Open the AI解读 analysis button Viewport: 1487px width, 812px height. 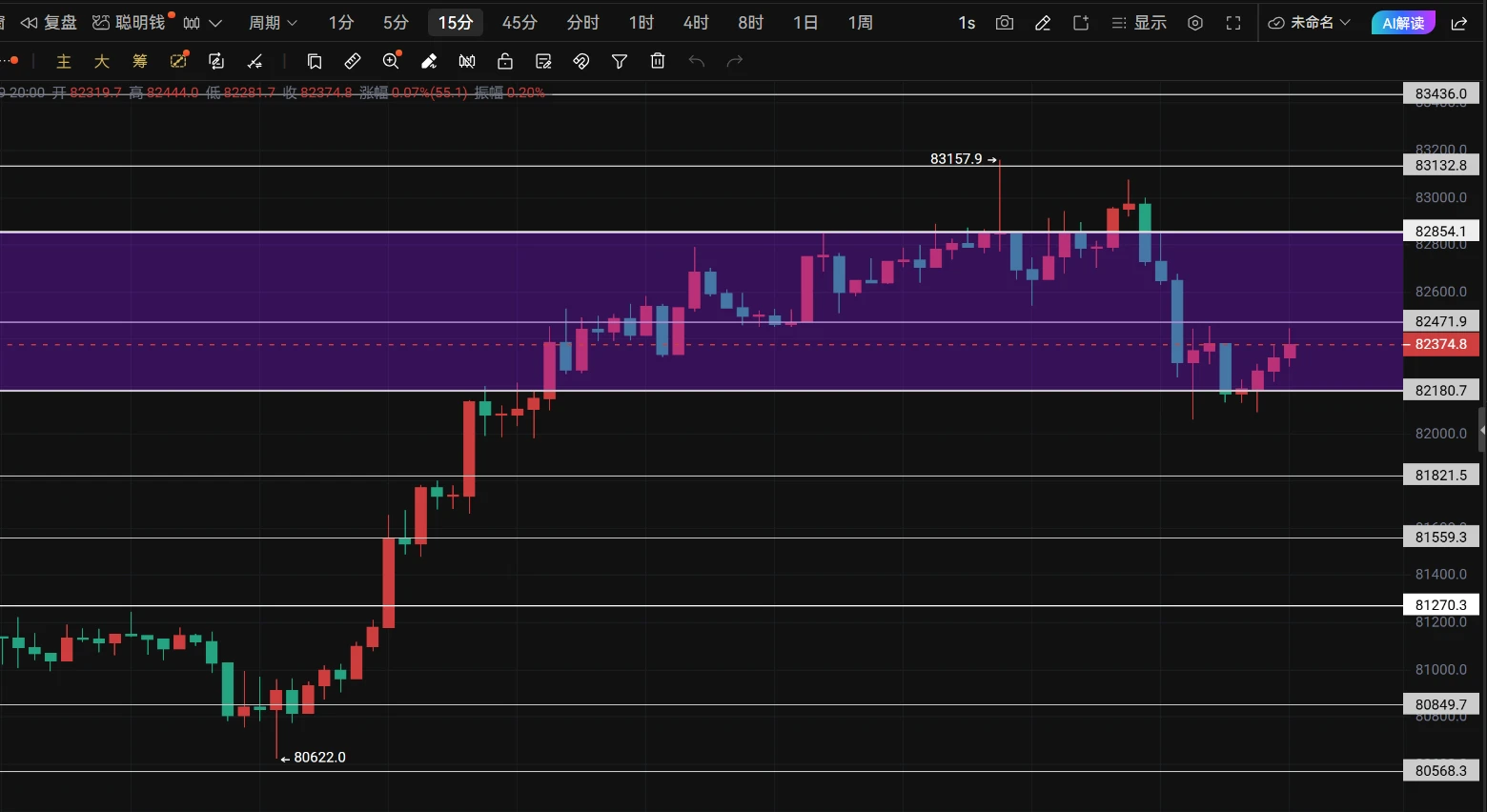(x=1403, y=23)
